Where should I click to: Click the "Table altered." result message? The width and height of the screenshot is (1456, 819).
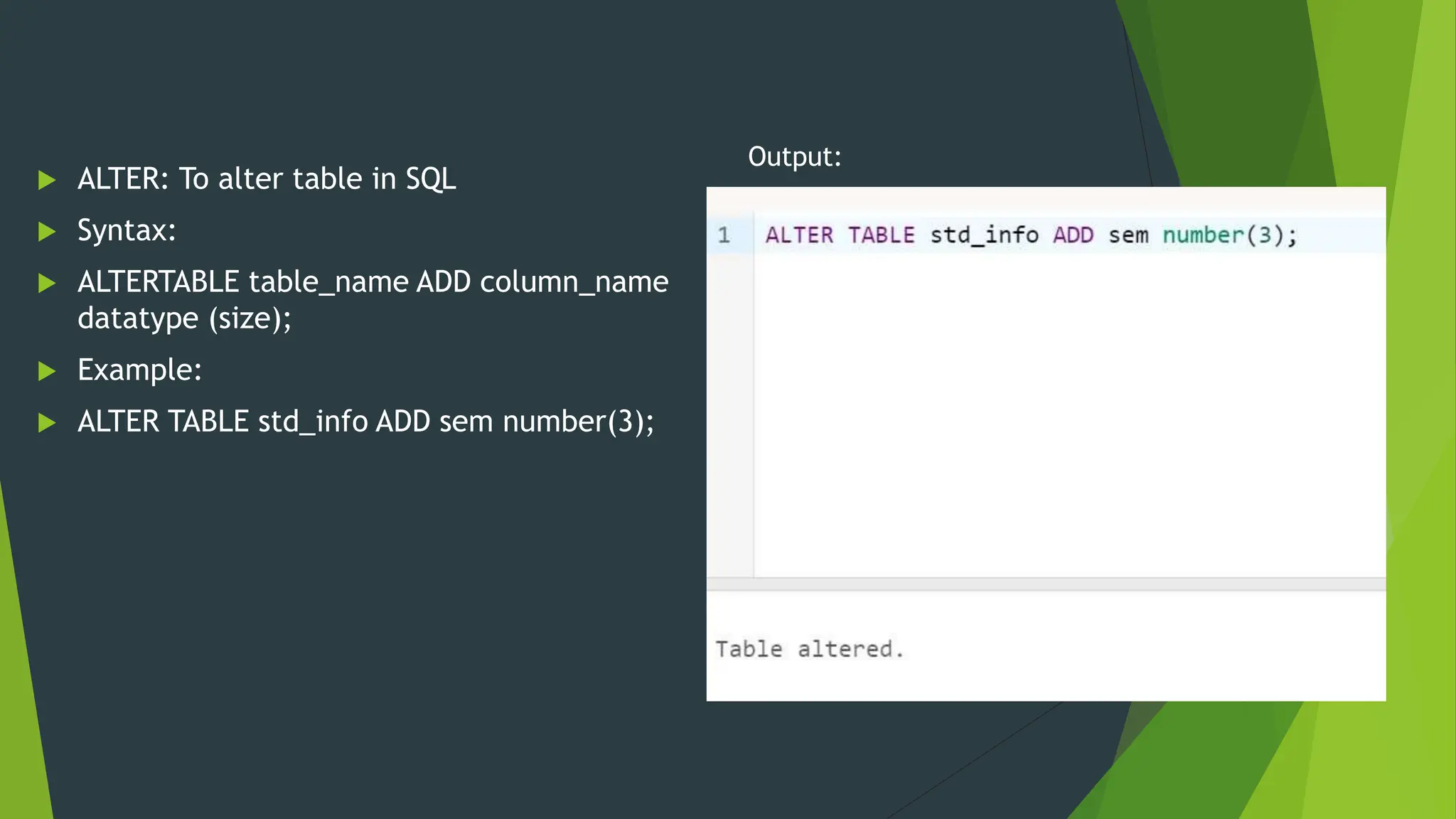click(x=809, y=649)
